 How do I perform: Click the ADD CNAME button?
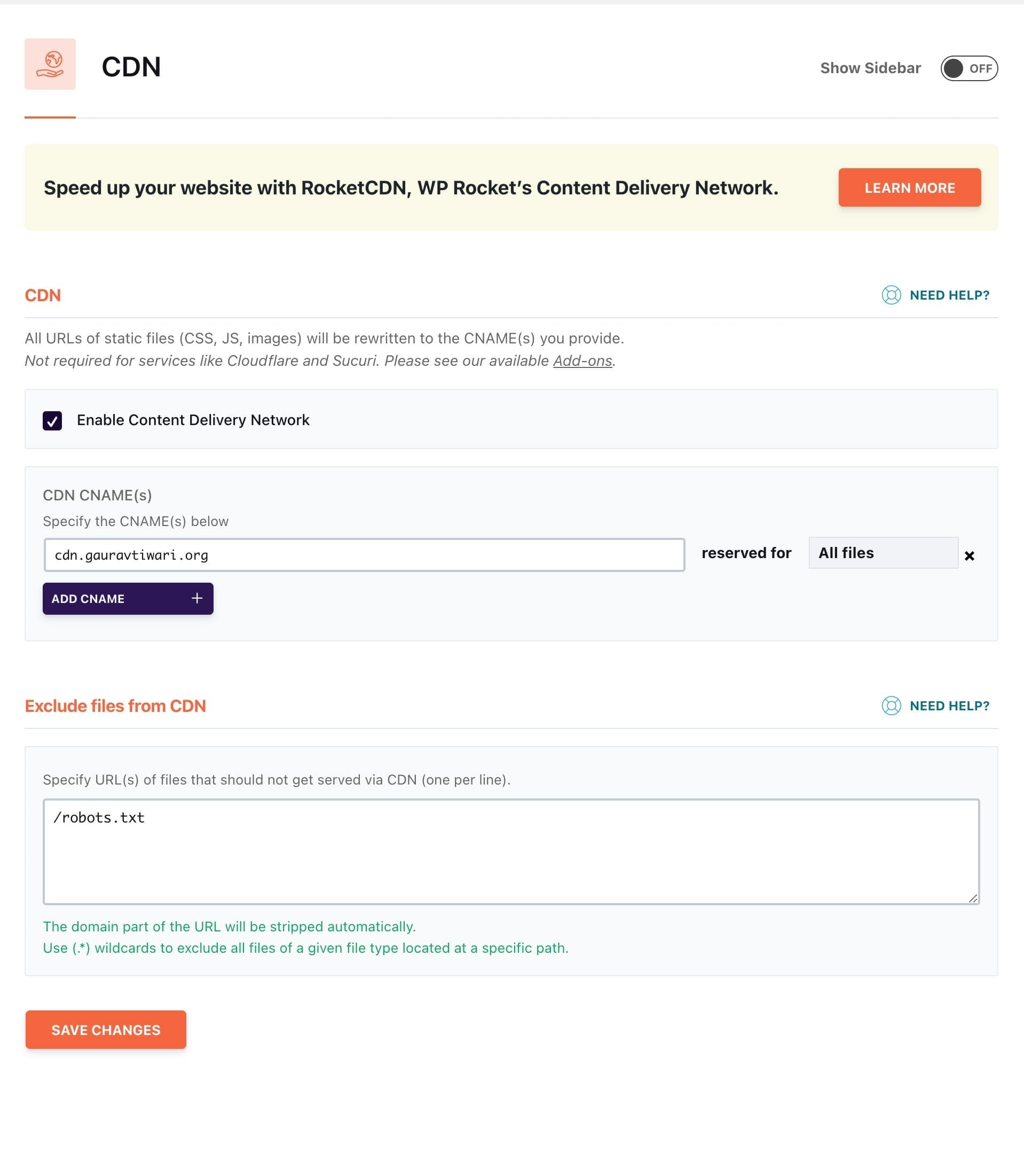(x=128, y=598)
